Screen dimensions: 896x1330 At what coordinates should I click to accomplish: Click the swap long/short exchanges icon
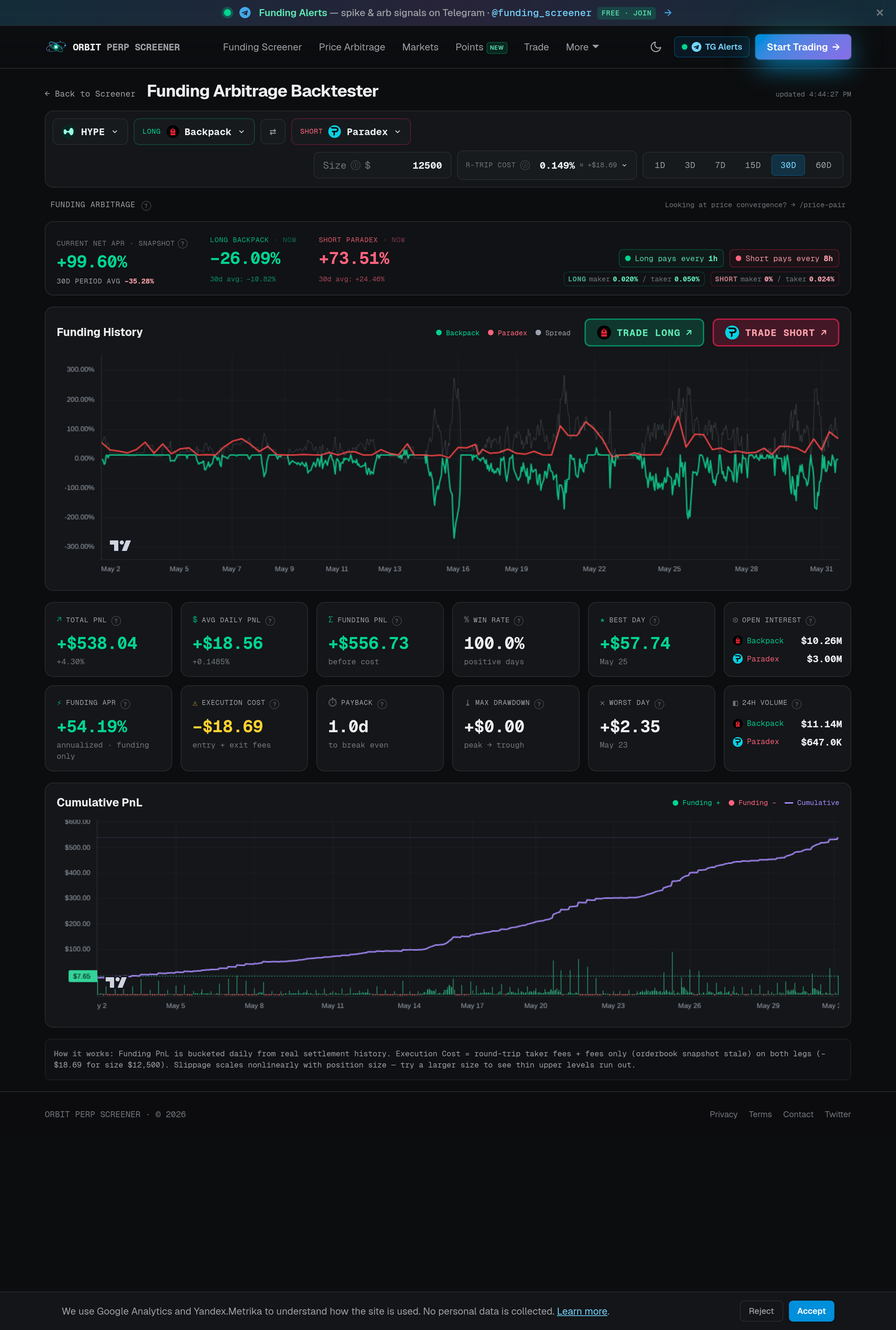click(x=273, y=131)
